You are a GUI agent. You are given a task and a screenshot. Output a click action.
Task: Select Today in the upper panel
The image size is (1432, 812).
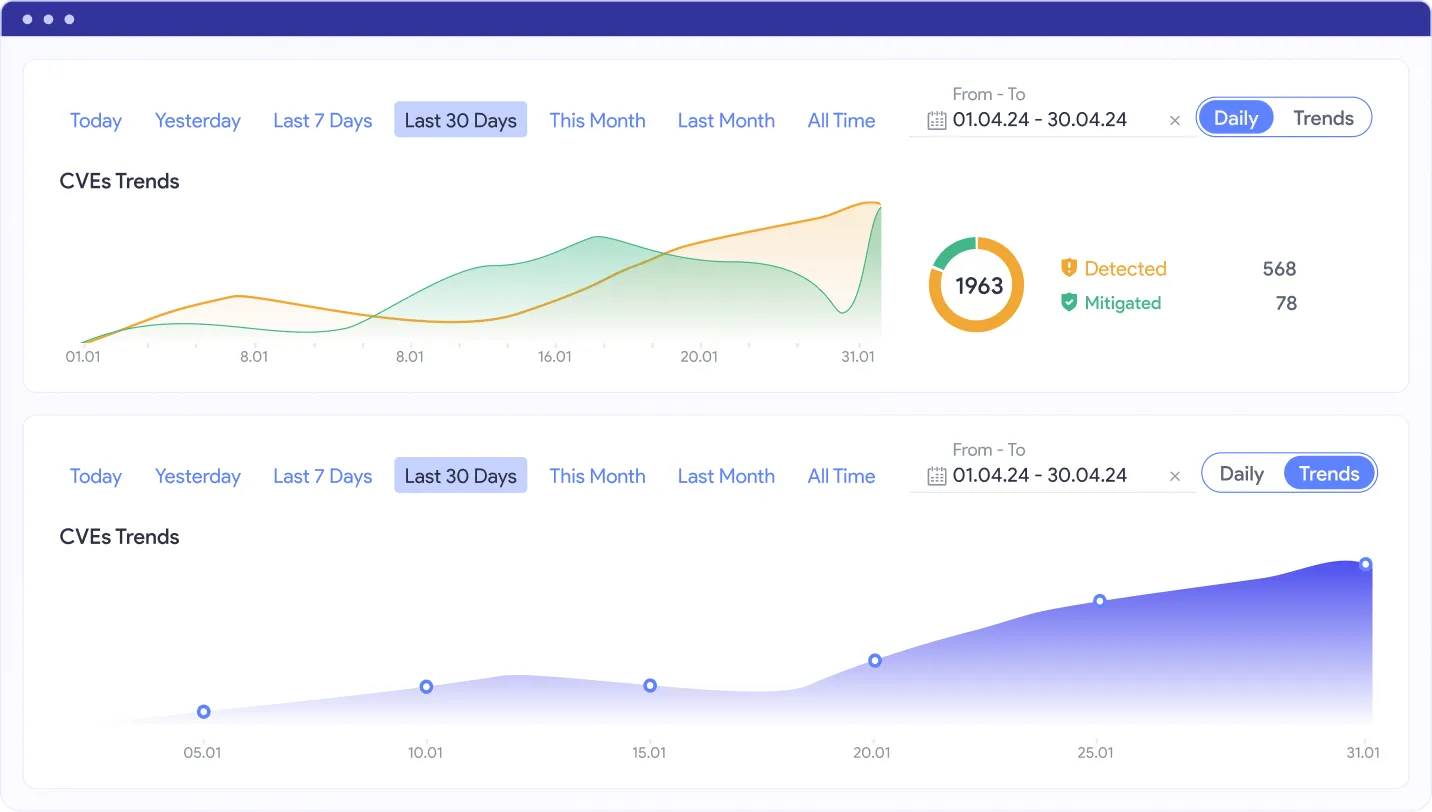coord(96,121)
